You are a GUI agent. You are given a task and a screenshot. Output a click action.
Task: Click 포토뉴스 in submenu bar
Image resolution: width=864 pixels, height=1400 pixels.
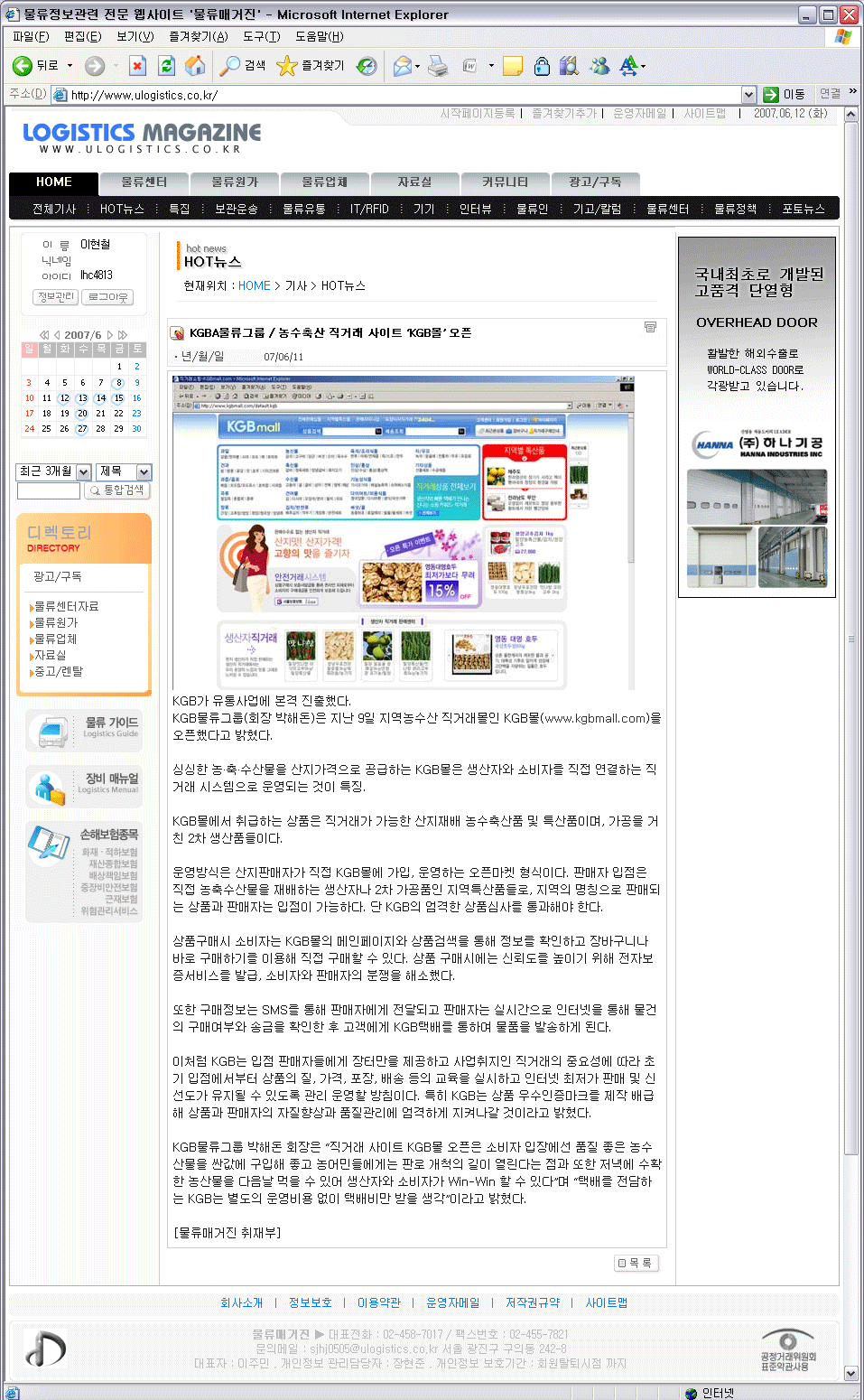(x=804, y=209)
